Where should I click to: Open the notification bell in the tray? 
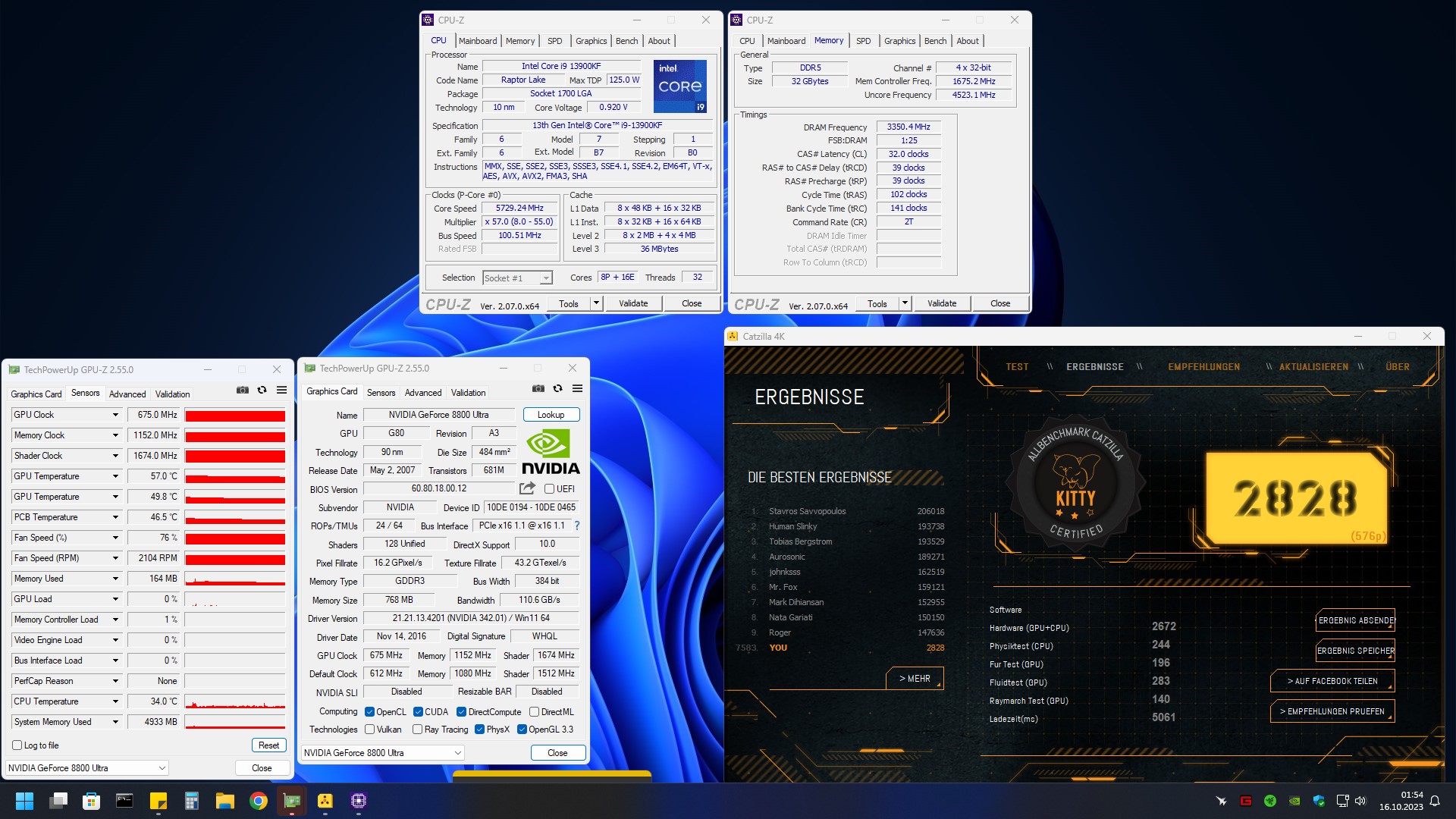[1435, 801]
